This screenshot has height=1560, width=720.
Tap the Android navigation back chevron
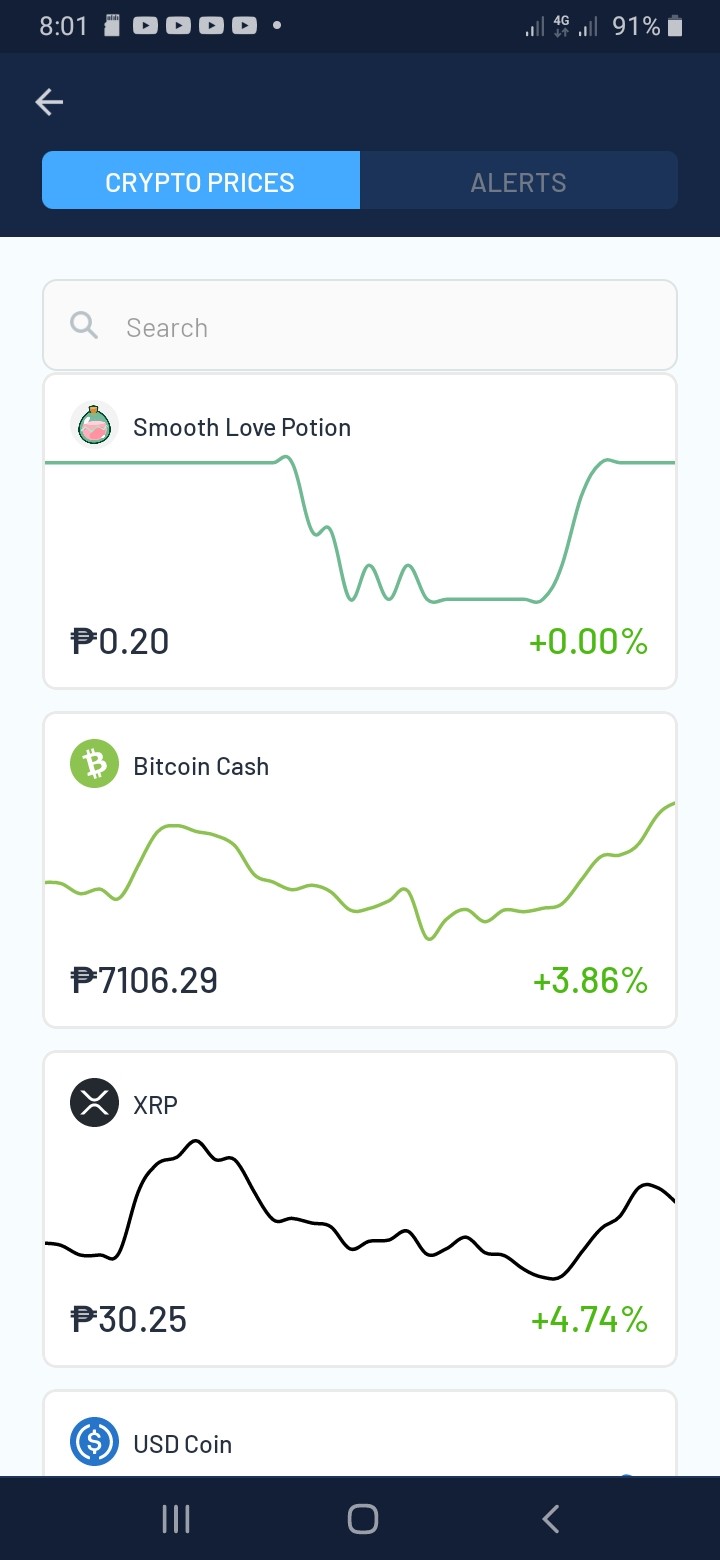click(x=549, y=1519)
